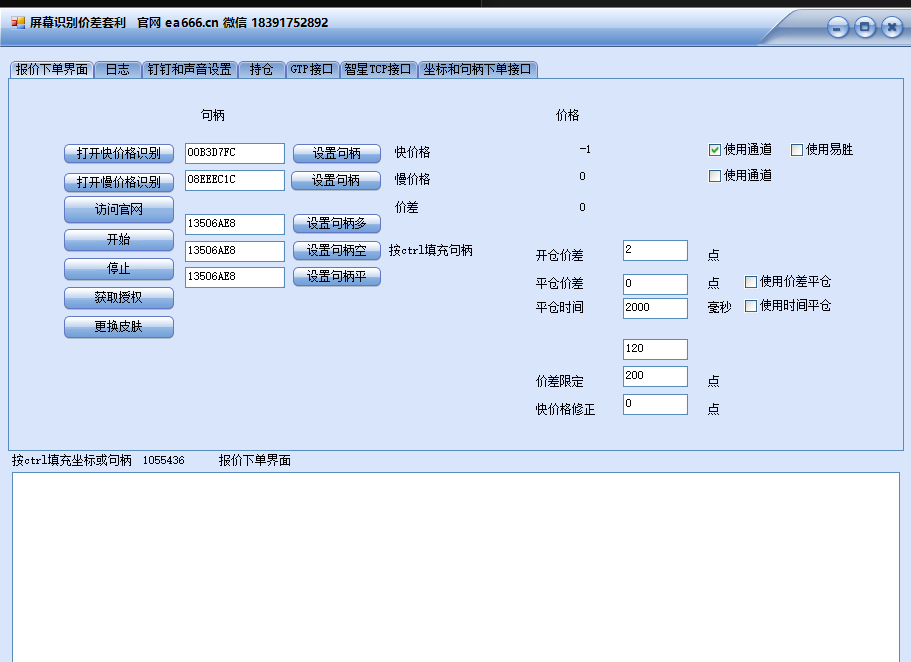Switch to the 持仓 tab
Image resolution: width=911 pixels, height=662 pixels.
[x=261, y=70]
